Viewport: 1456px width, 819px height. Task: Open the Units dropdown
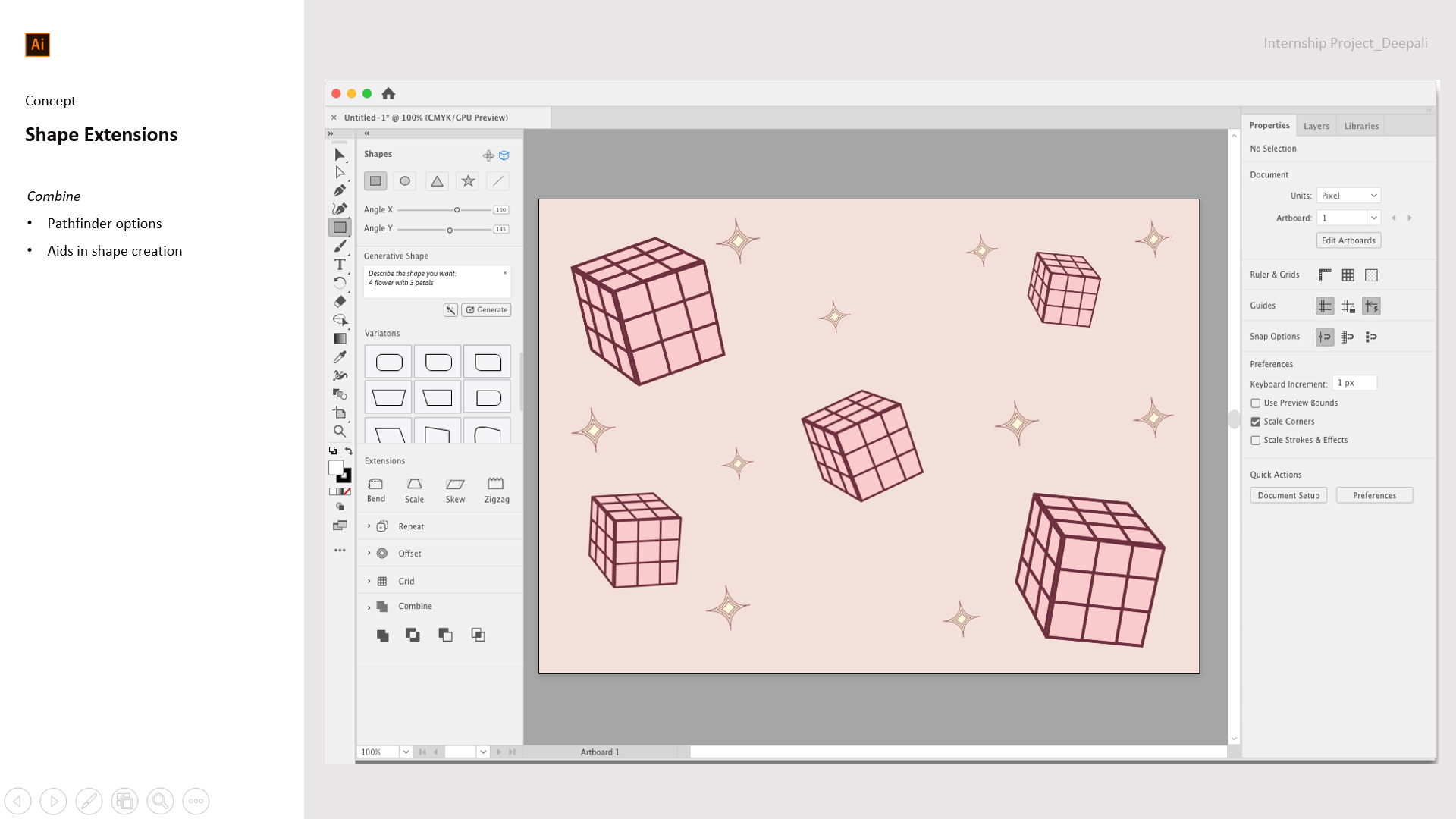coord(1348,196)
